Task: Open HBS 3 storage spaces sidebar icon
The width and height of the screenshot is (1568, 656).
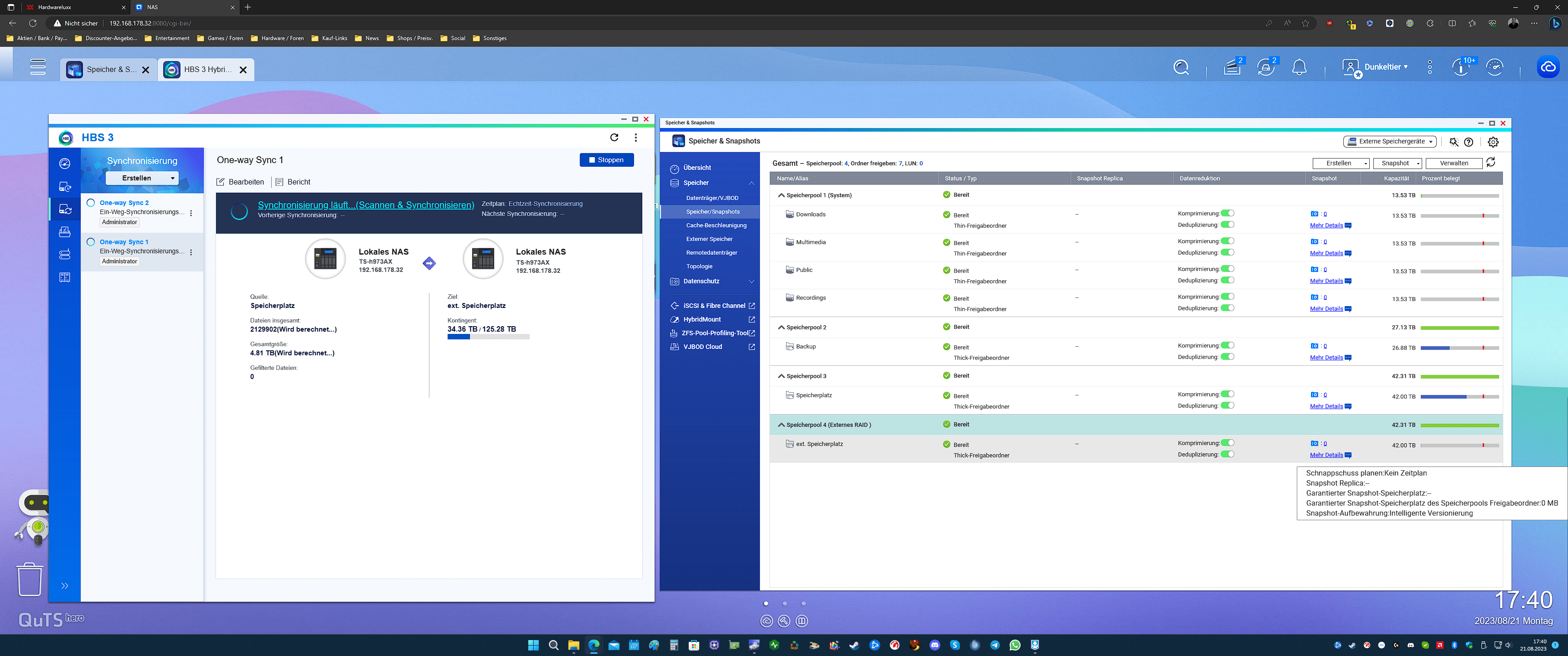Action: (x=65, y=254)
